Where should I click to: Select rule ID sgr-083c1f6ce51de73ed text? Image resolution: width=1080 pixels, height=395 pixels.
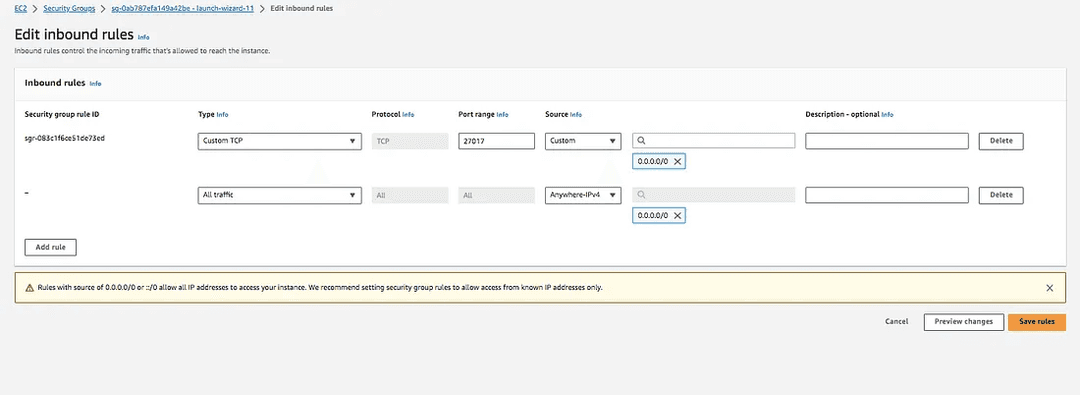pos(65,138)
